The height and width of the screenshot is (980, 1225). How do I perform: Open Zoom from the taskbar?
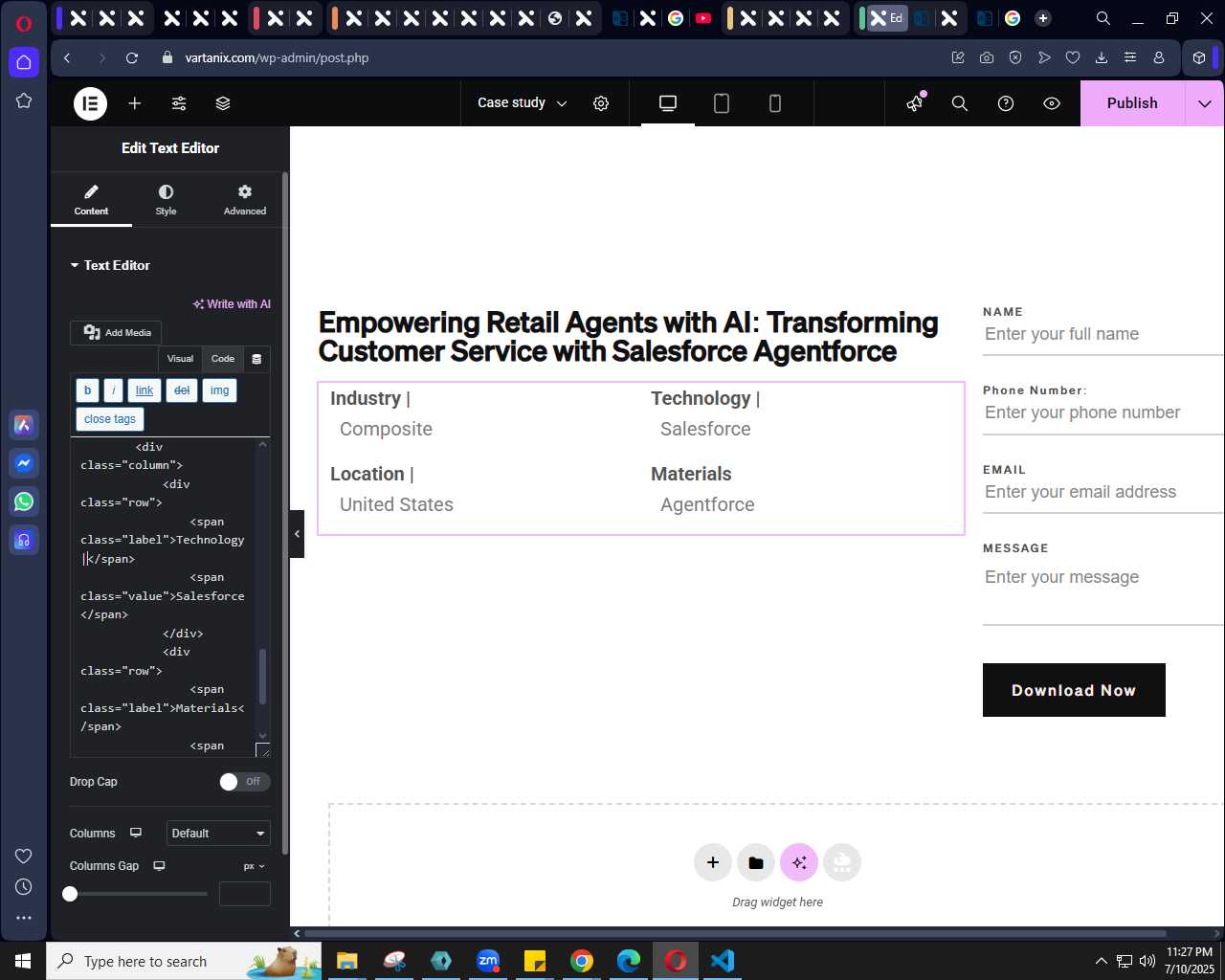488,961
